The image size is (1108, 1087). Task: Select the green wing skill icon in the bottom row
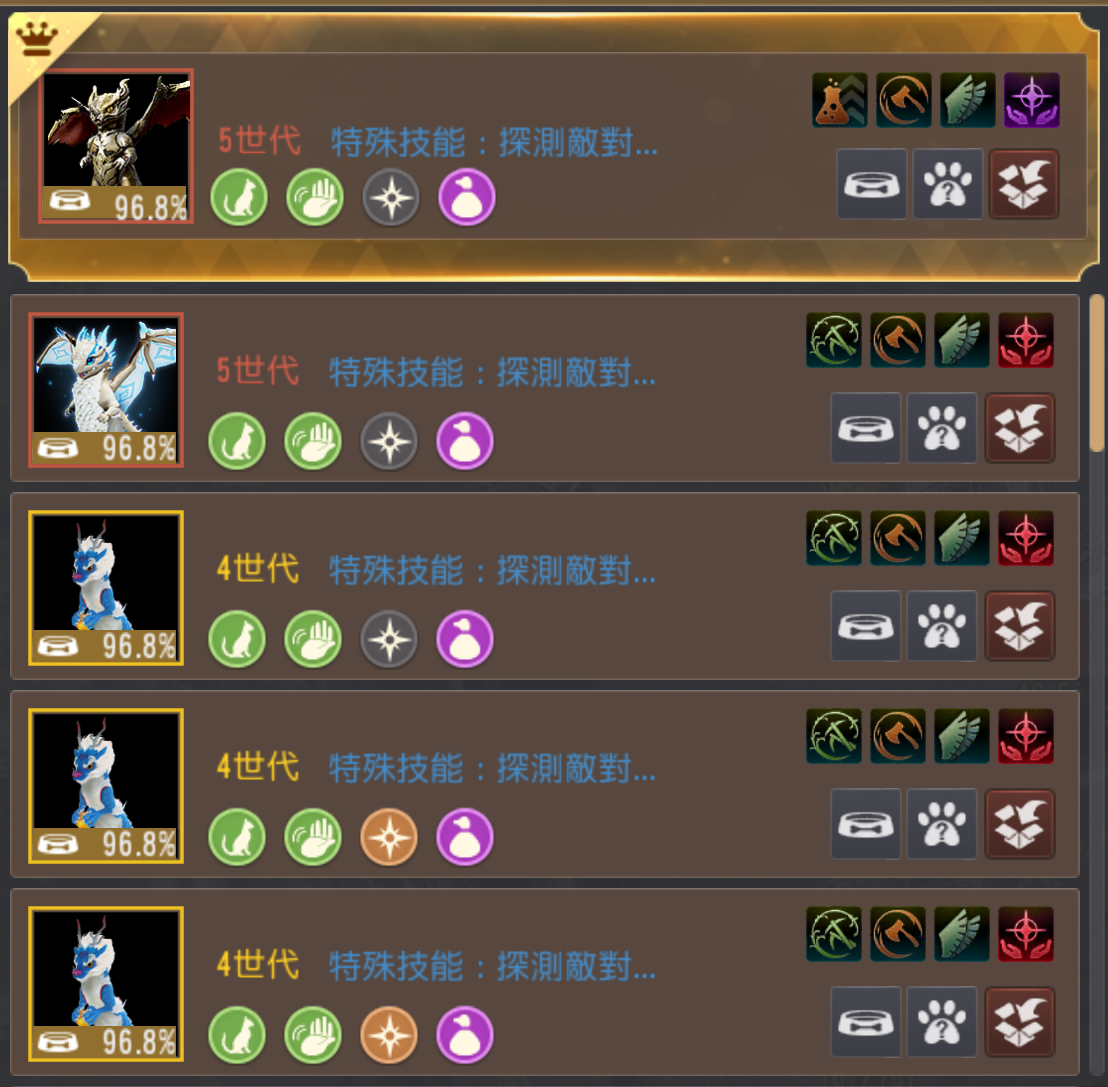(x=962, y=934)
